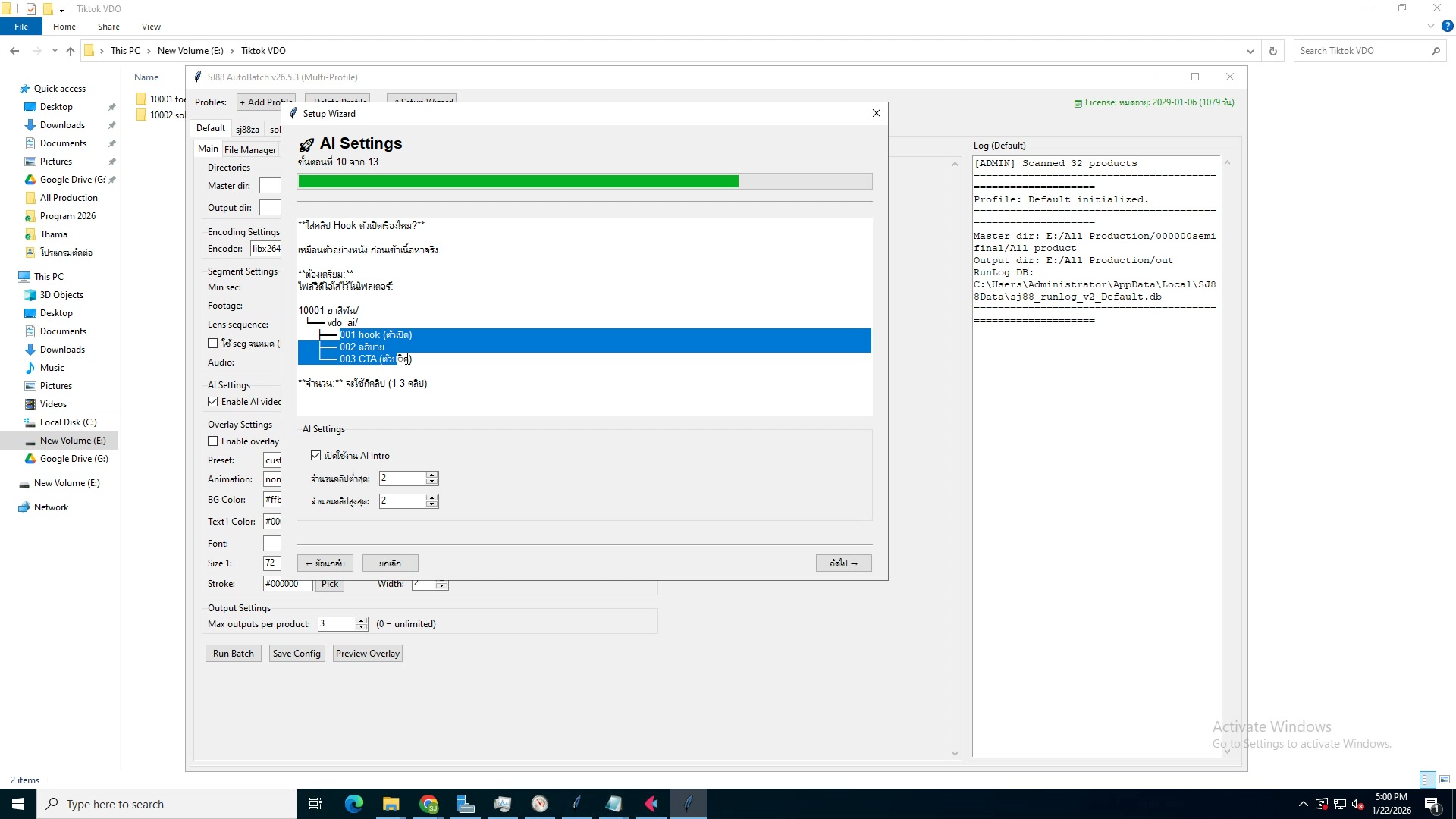Open Task View in the taskbar
1456x819 pixels.
pyautogui.click(x=315, y=804)
